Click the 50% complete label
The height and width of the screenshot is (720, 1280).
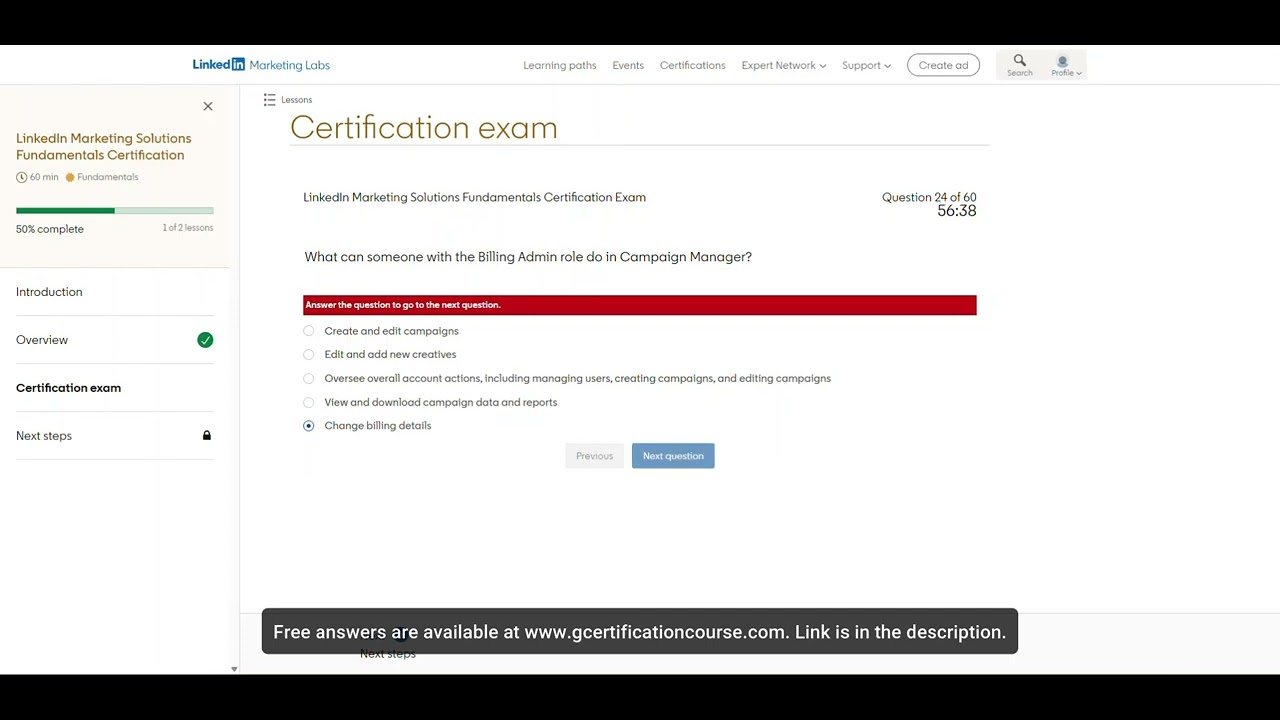(50, 229)
